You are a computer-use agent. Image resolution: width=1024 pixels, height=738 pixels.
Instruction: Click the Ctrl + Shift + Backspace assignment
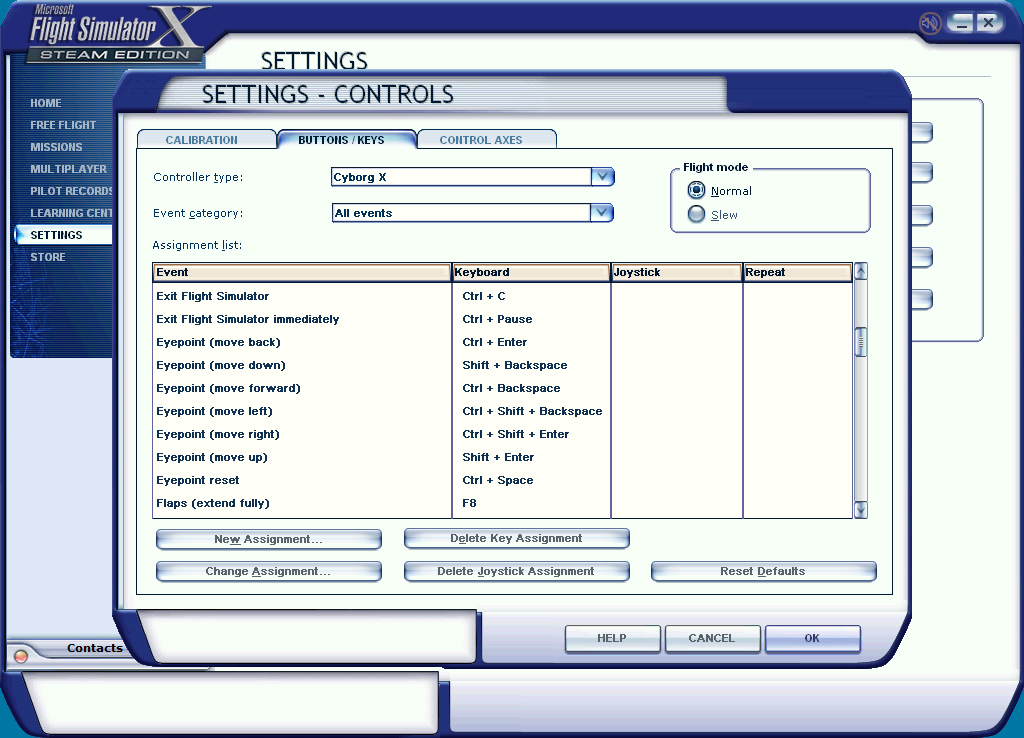(x=532, y=411)
